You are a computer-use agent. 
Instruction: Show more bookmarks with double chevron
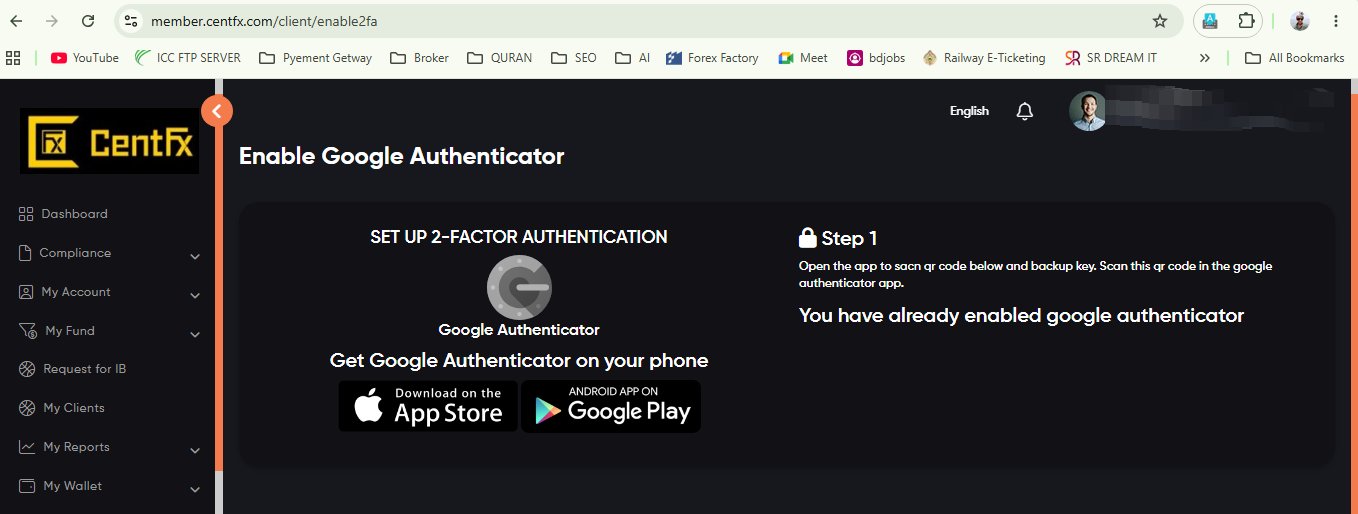pyautogui.click(x=1205, y=58)
